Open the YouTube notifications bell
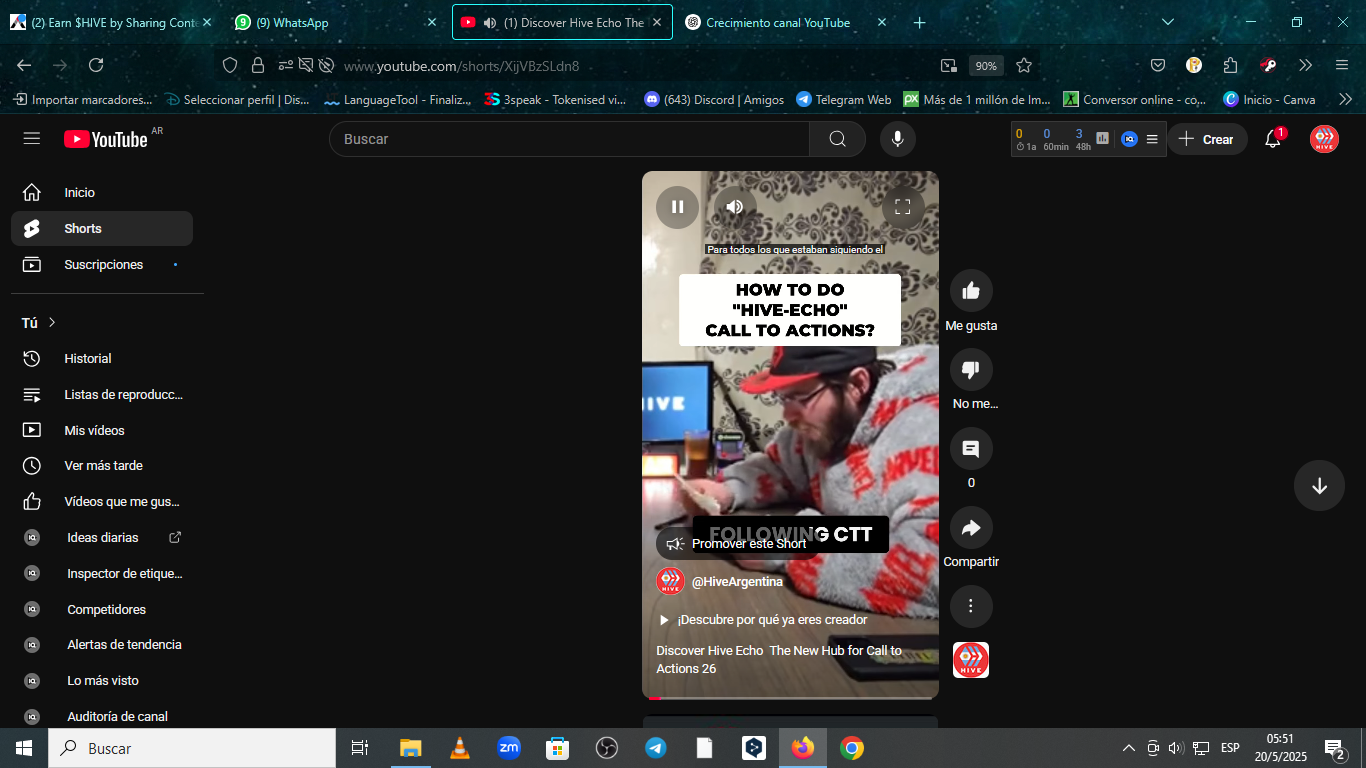 [x=1273, y=139]
